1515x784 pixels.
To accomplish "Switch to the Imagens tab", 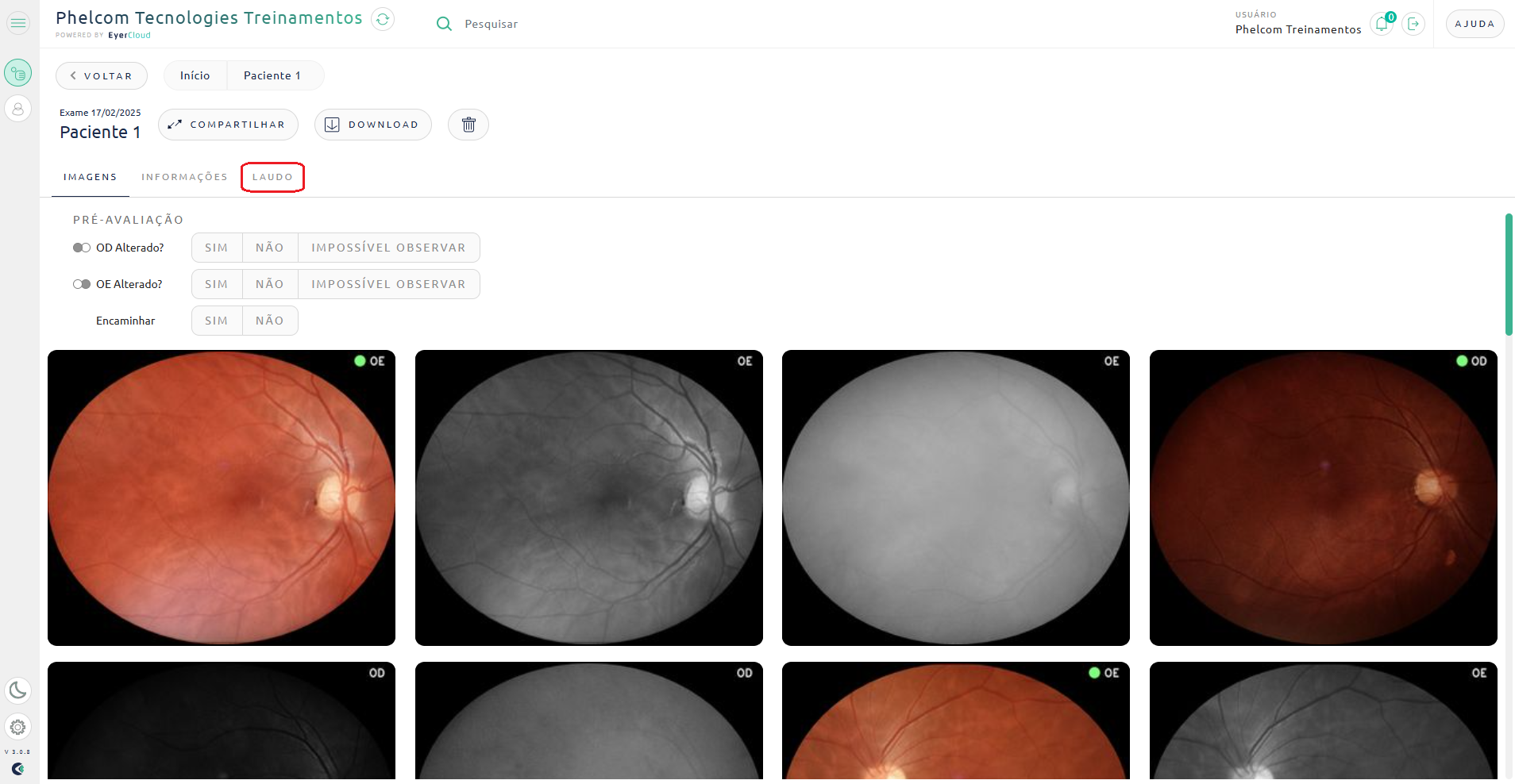I will tap(91, 177).
